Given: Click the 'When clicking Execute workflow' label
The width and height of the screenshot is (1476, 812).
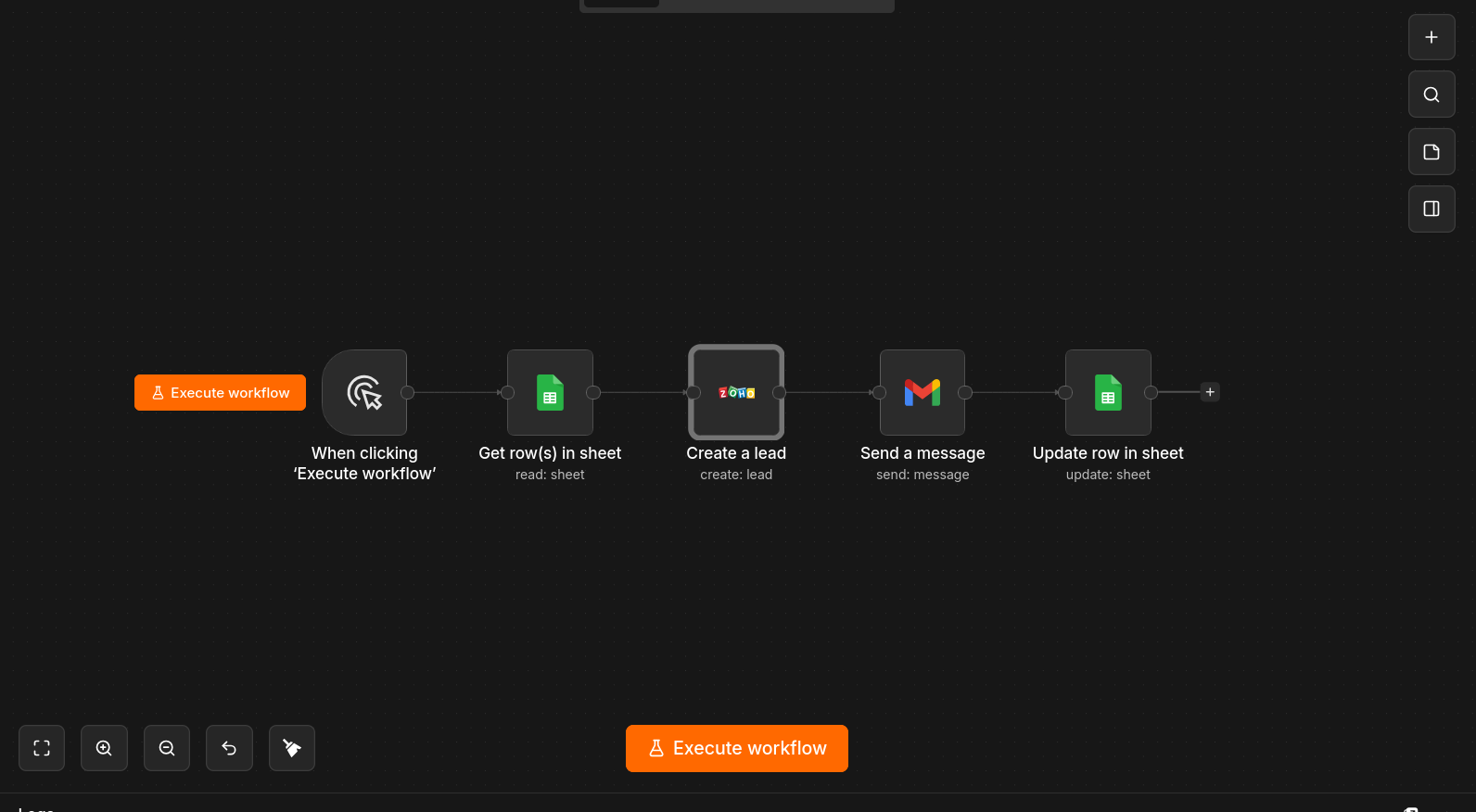Looking at the screenshot, I should [364, 463].
